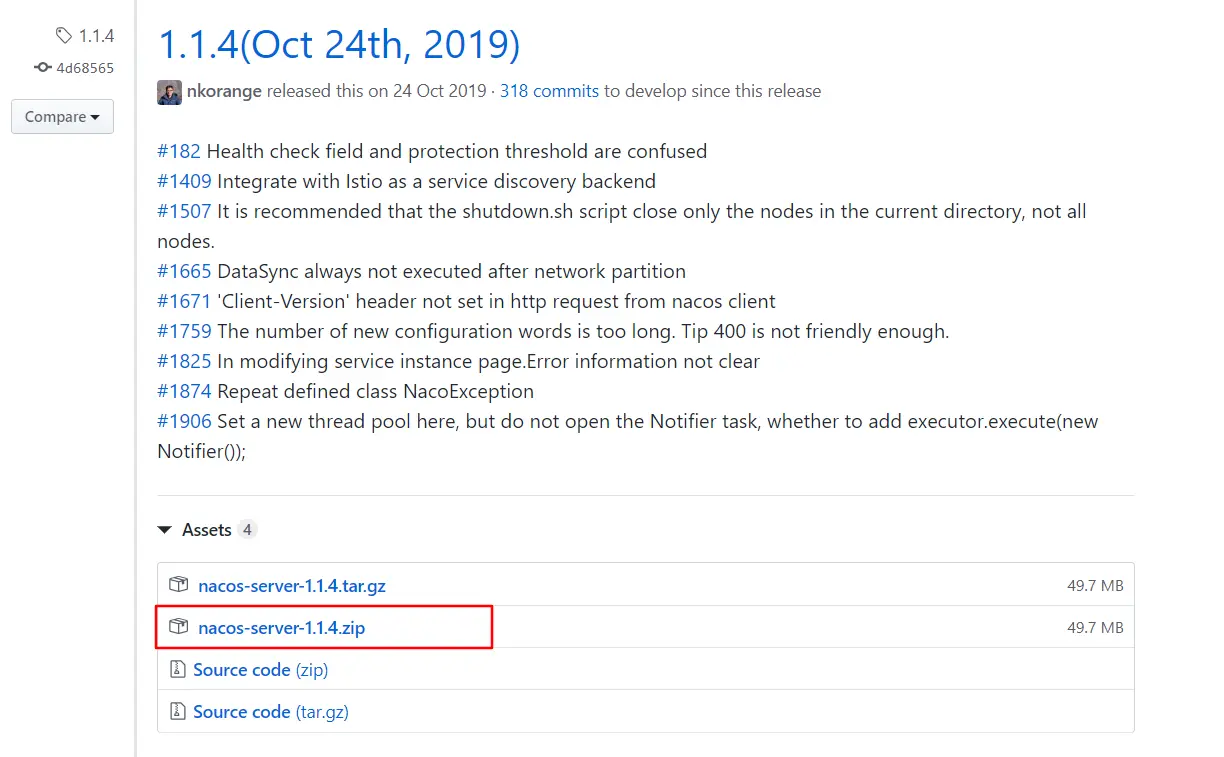Open commit 4d68565
Image resolution: width=1224 pixels, height=757 pixels.
85,68
